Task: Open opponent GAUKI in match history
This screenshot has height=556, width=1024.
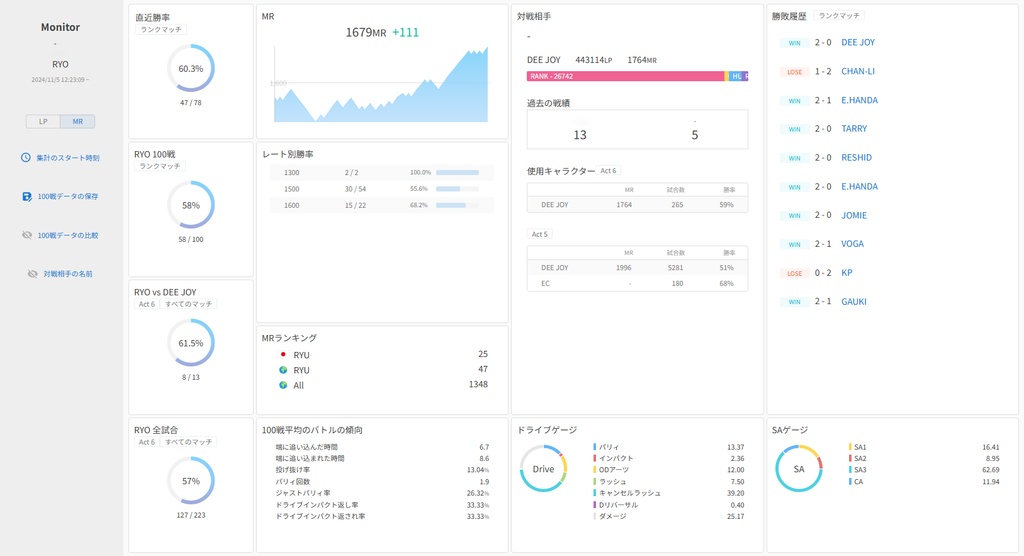Action: click(854, 301)
